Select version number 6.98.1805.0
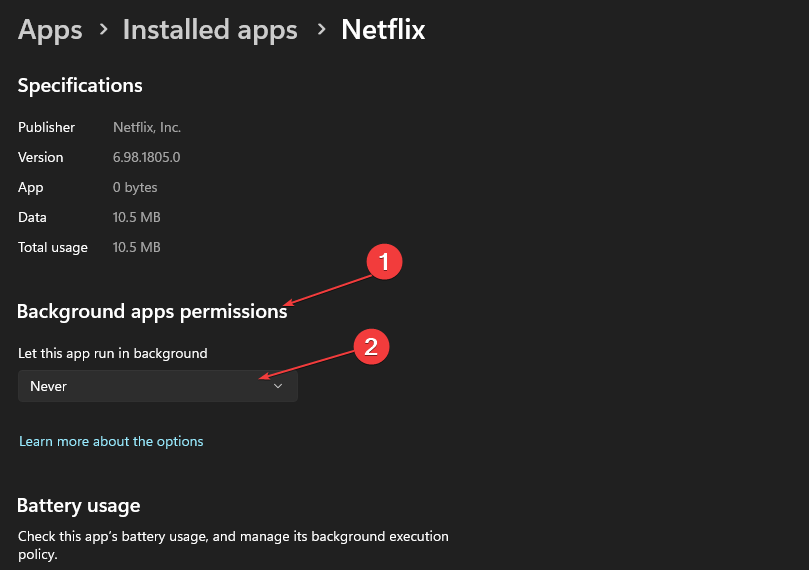Screen dimensions: 809x570 [147, 157]
